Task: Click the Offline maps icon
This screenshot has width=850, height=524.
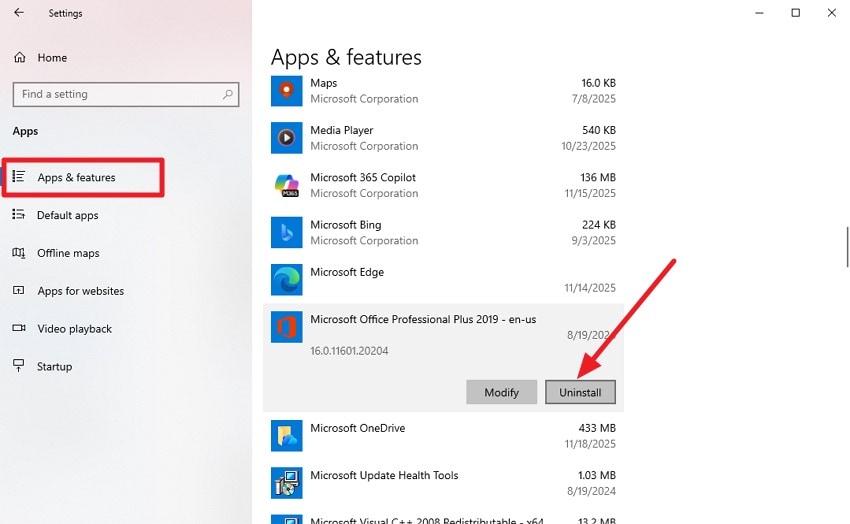Action: (19, 253)
